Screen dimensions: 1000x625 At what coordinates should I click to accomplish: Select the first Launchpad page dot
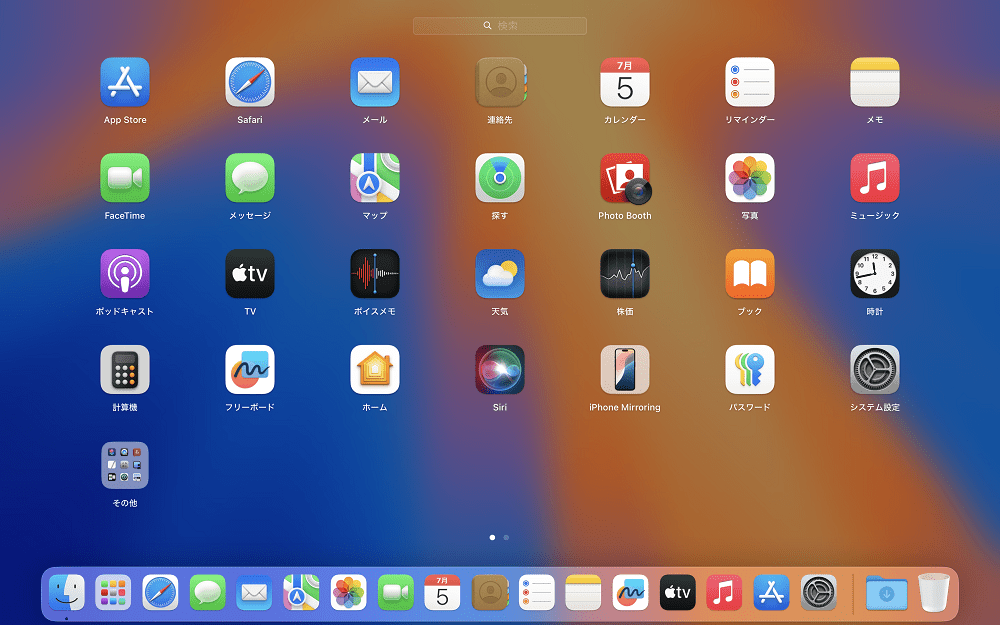(x=492, y=538)
